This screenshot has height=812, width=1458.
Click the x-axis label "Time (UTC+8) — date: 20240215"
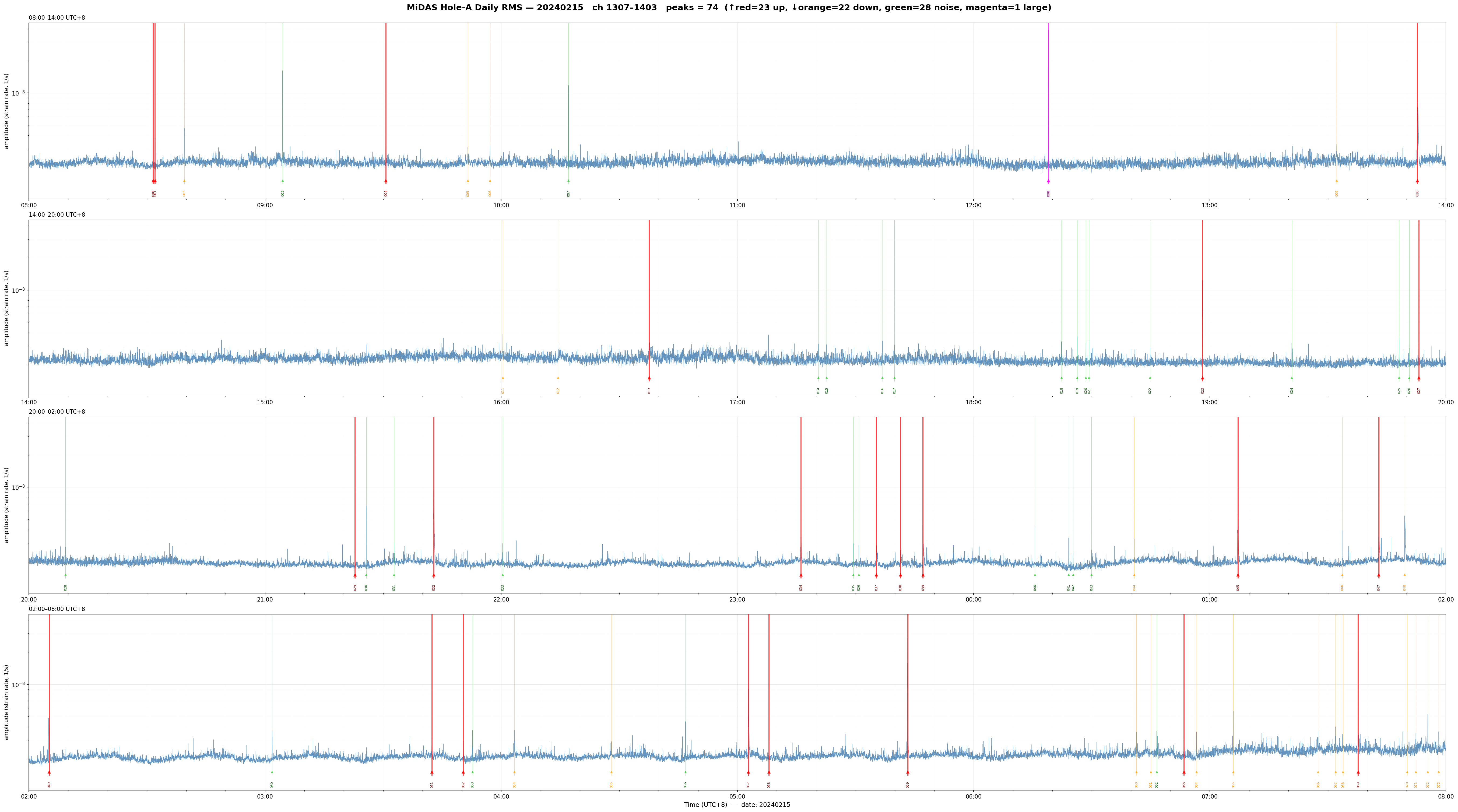737,805
